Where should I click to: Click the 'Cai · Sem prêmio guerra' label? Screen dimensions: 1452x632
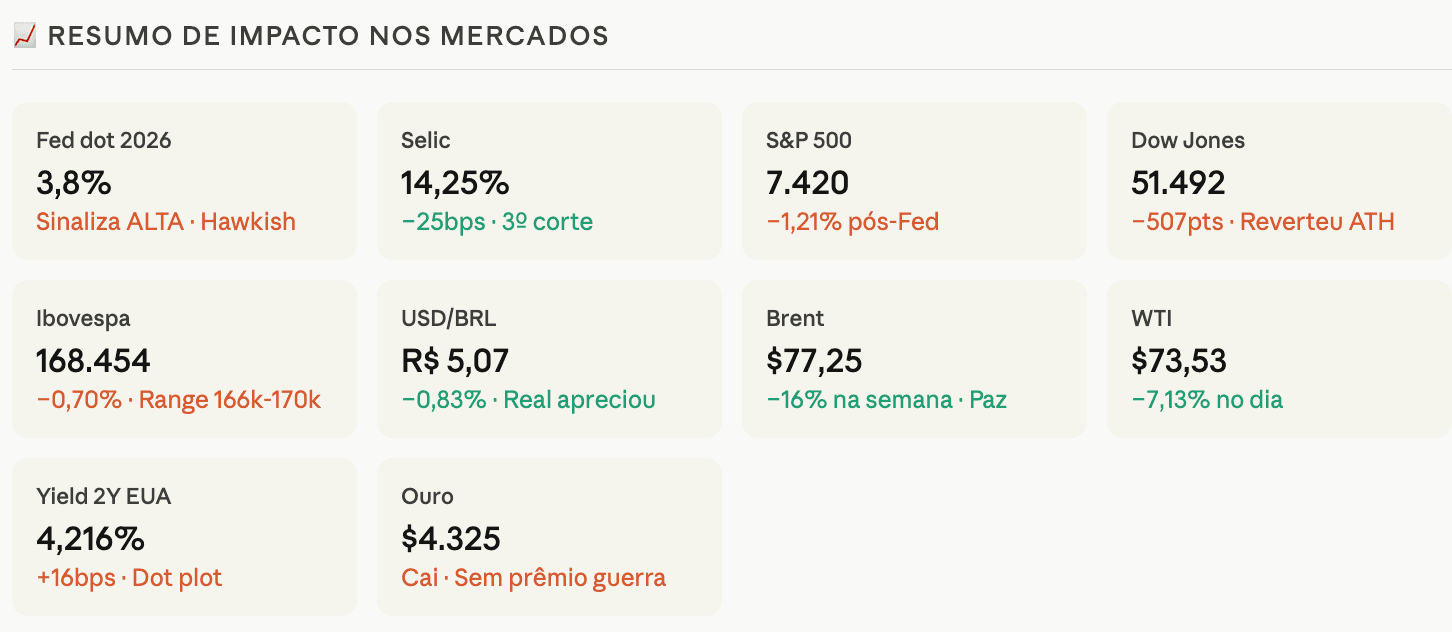[x=534, y=578]
